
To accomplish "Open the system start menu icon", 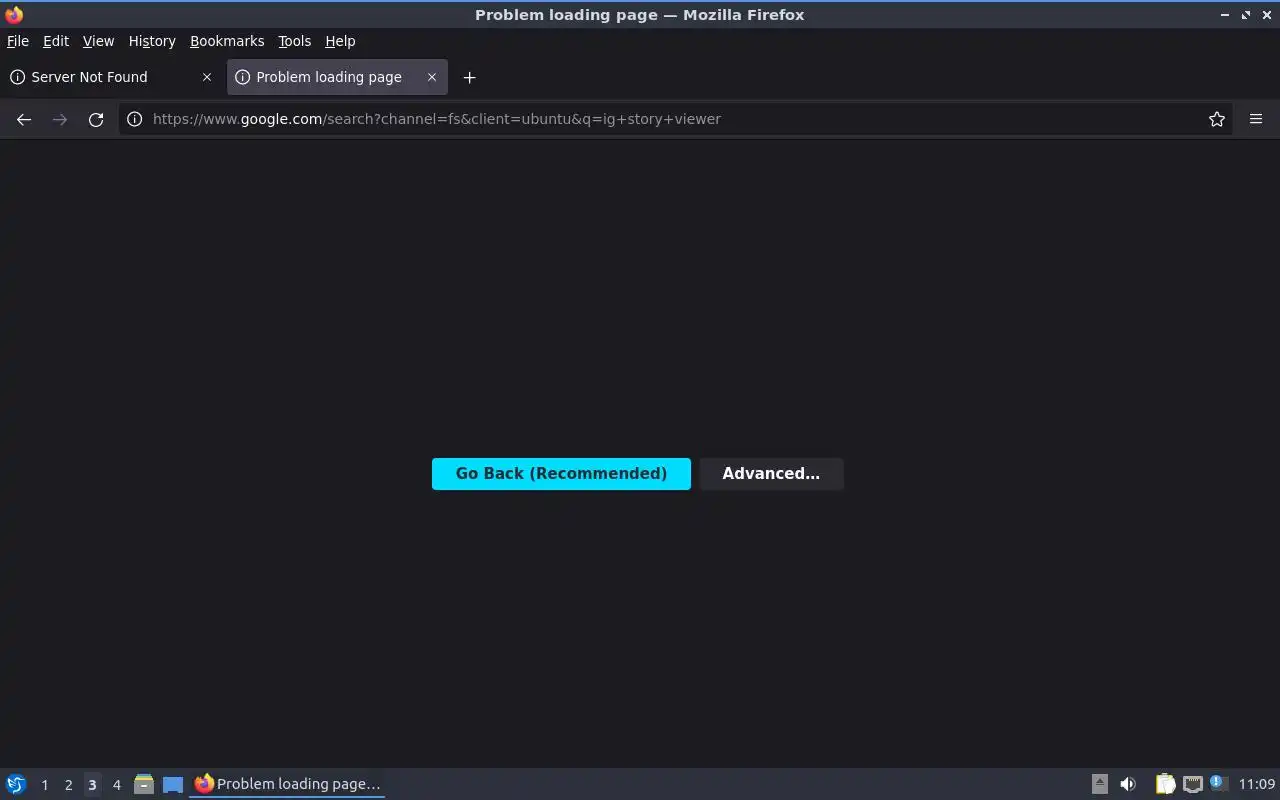I will [x=16, y=784].
